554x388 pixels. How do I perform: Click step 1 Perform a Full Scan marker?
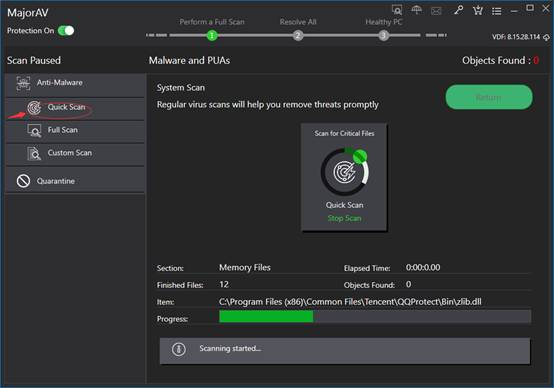coord(212,35)
